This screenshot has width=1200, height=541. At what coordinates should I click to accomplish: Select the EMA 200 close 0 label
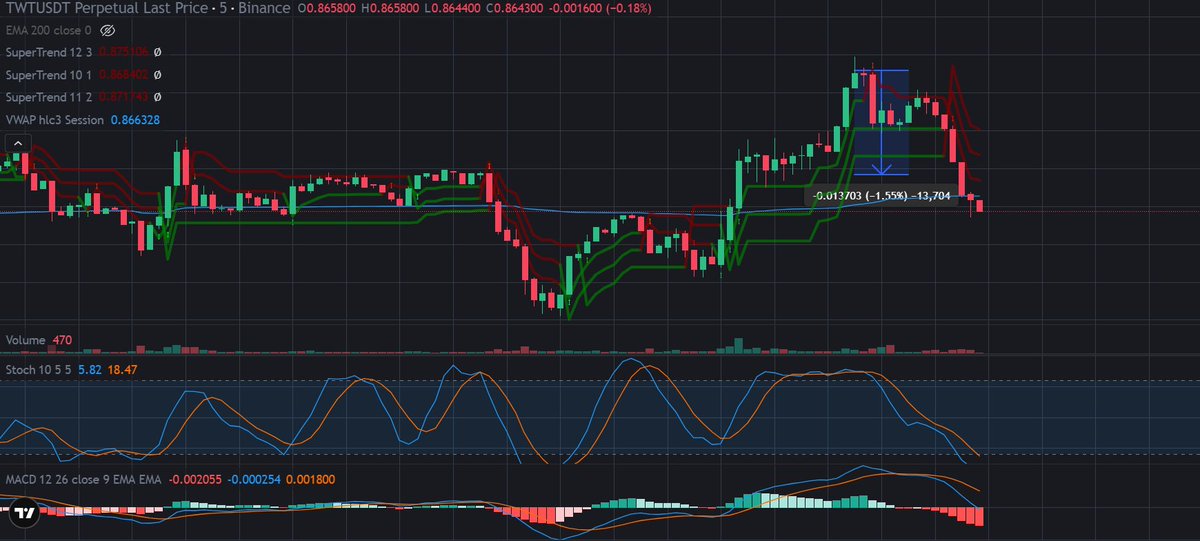click(x=50, y=31)
